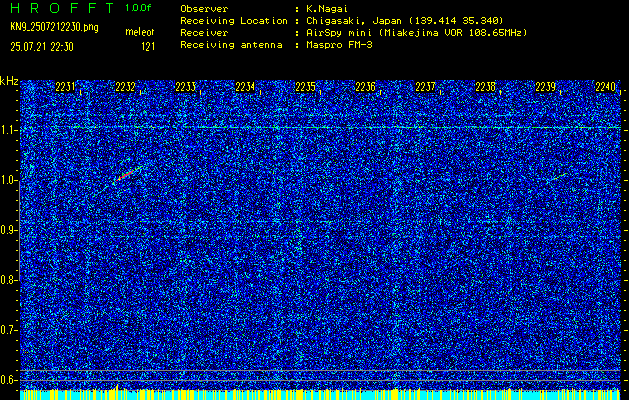Click the HROFFT title text
Viewport: 629px width, 400px height.
pyautogui.click(x=62, y=8)
